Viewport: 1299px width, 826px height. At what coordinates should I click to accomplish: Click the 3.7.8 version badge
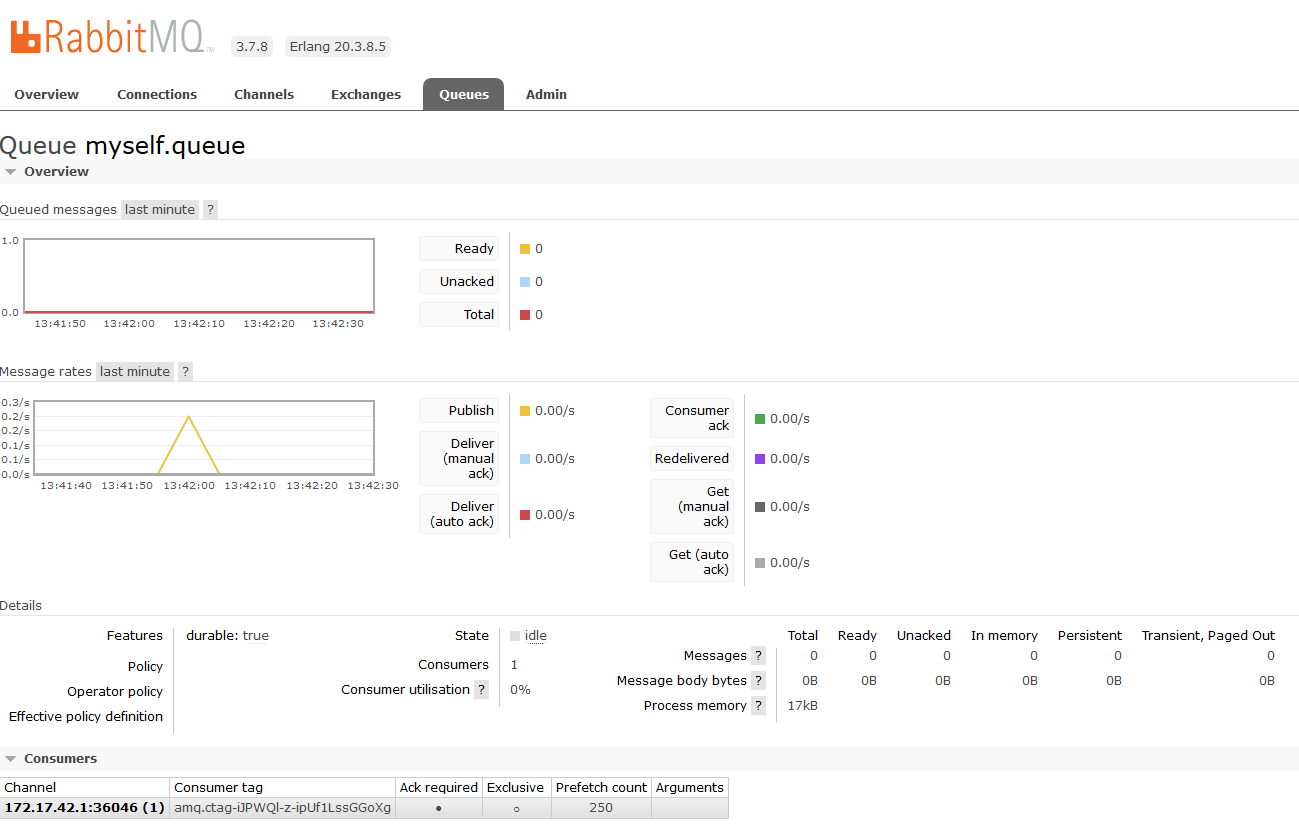pos(252,47)
